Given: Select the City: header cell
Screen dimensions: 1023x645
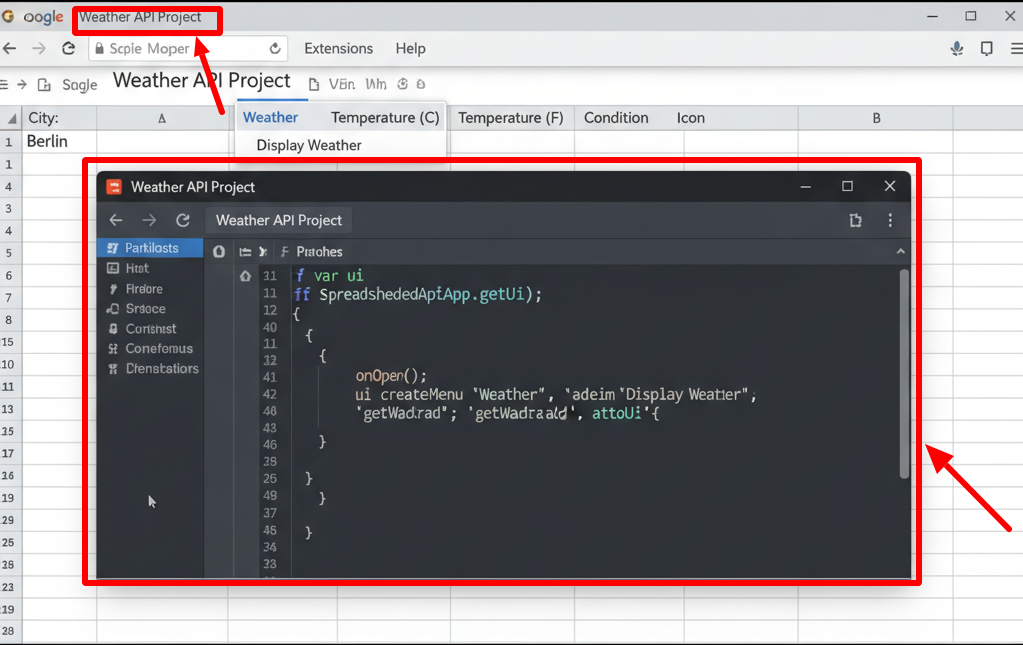Looking at the screenshot, I should coord(59,118).
